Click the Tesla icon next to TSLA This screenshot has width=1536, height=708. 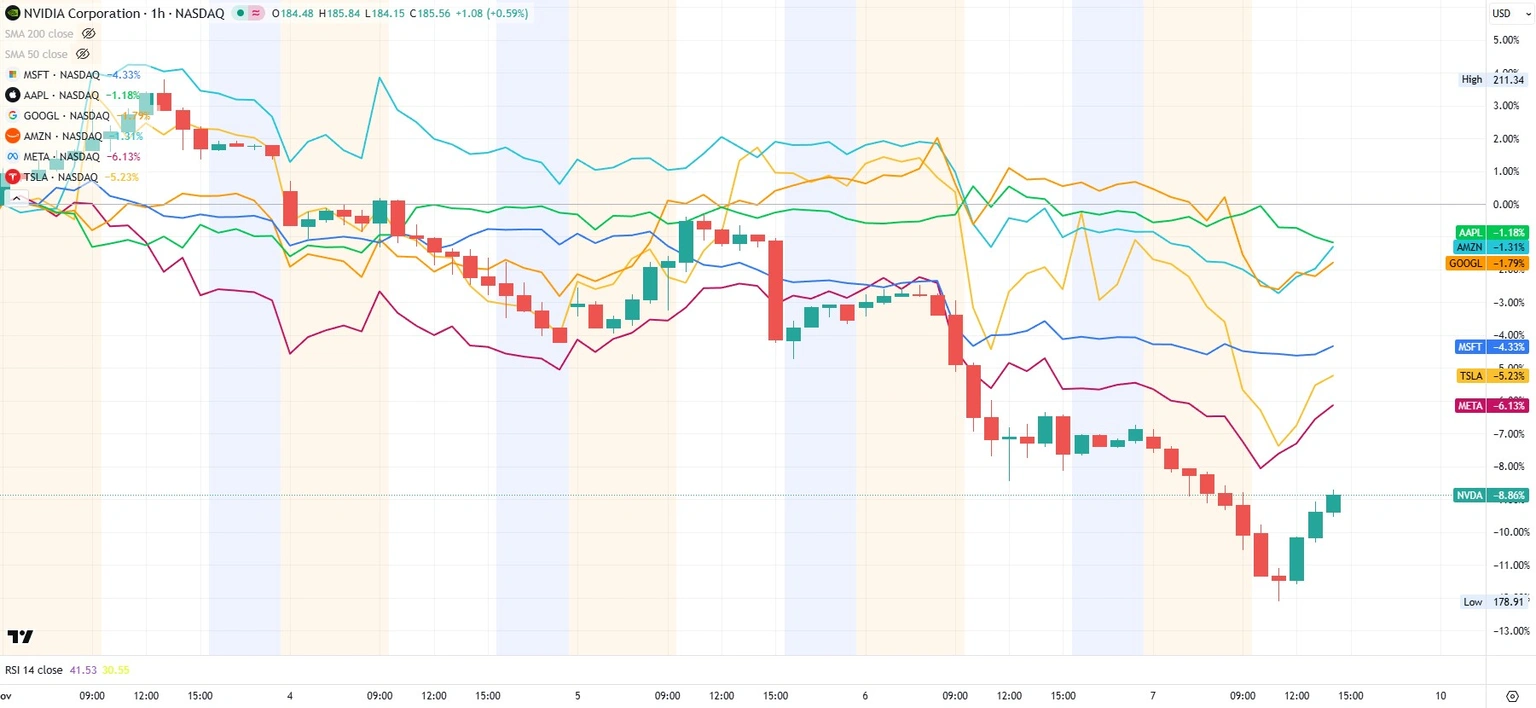click(12, 176)
